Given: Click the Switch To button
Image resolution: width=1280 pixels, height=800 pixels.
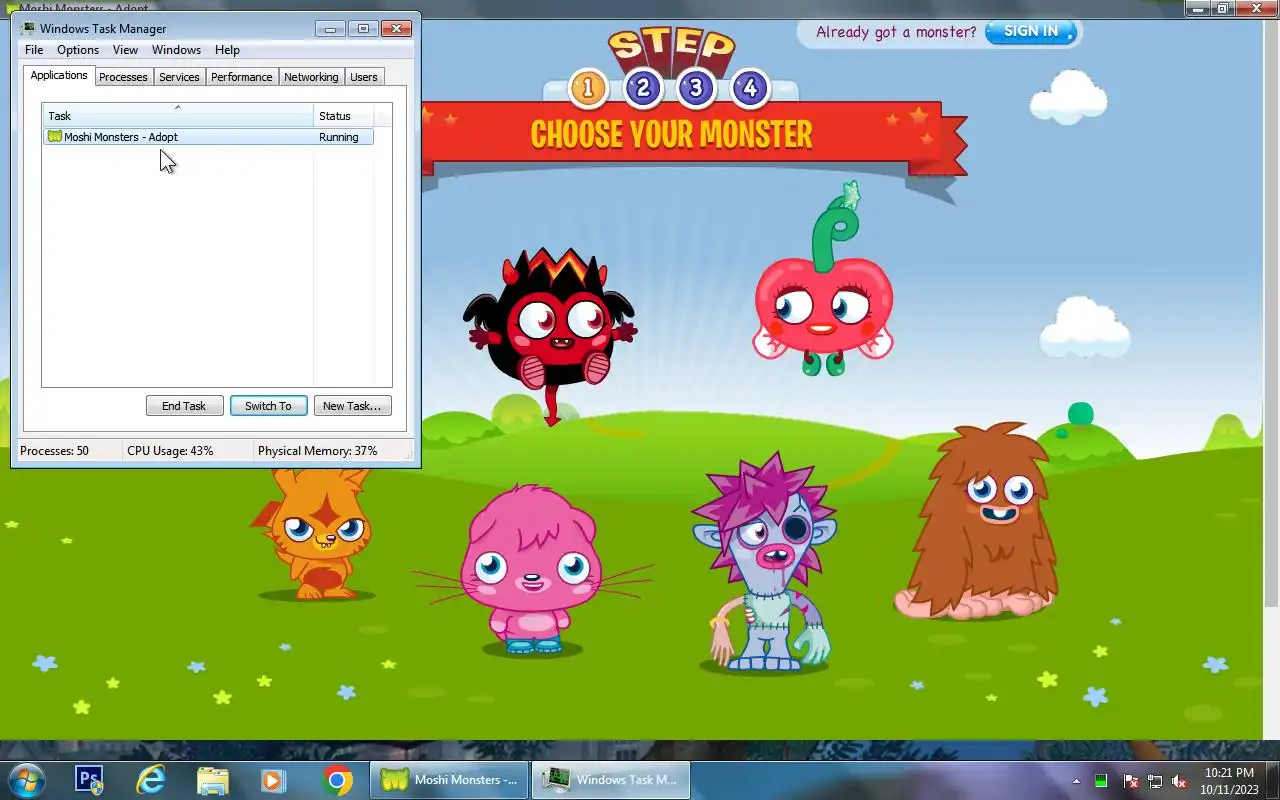Looking at the screenshot, I should [268, 406].
